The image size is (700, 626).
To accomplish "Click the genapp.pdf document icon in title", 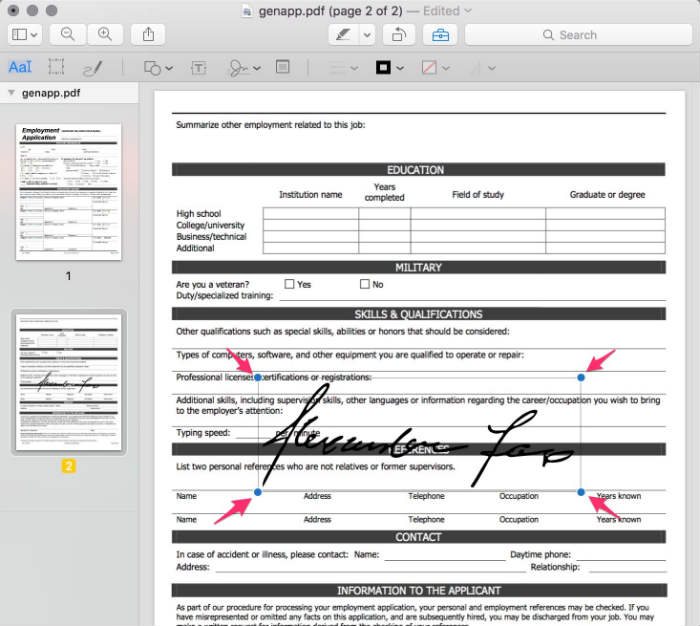I will [x=246, y=11].
